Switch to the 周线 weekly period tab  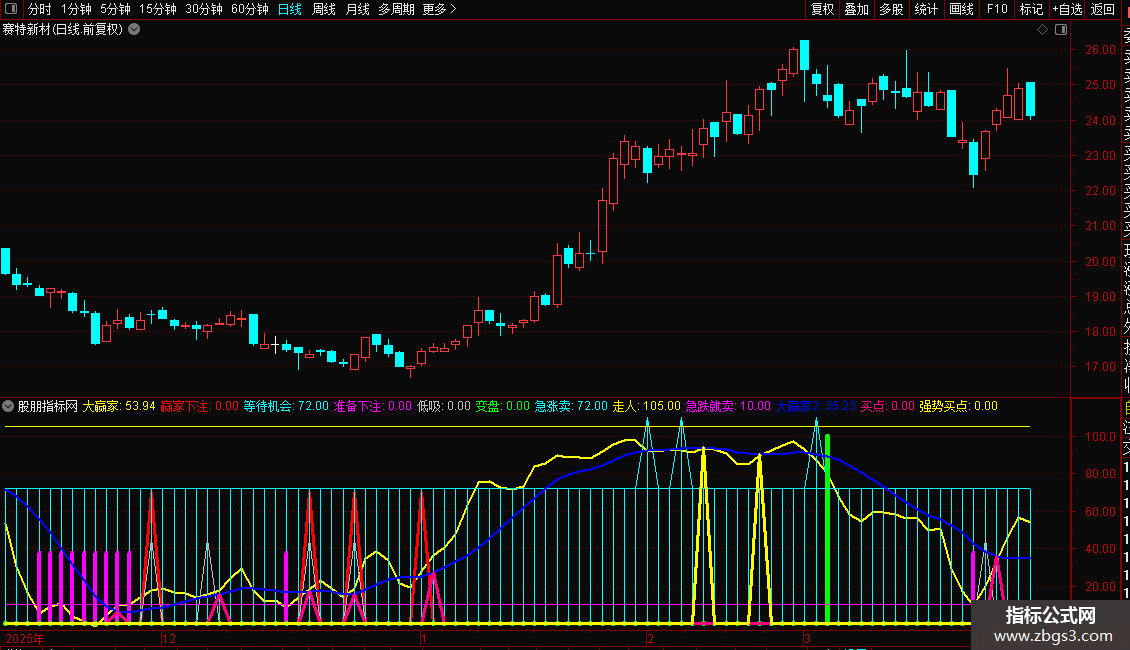(x=324, y=9)
